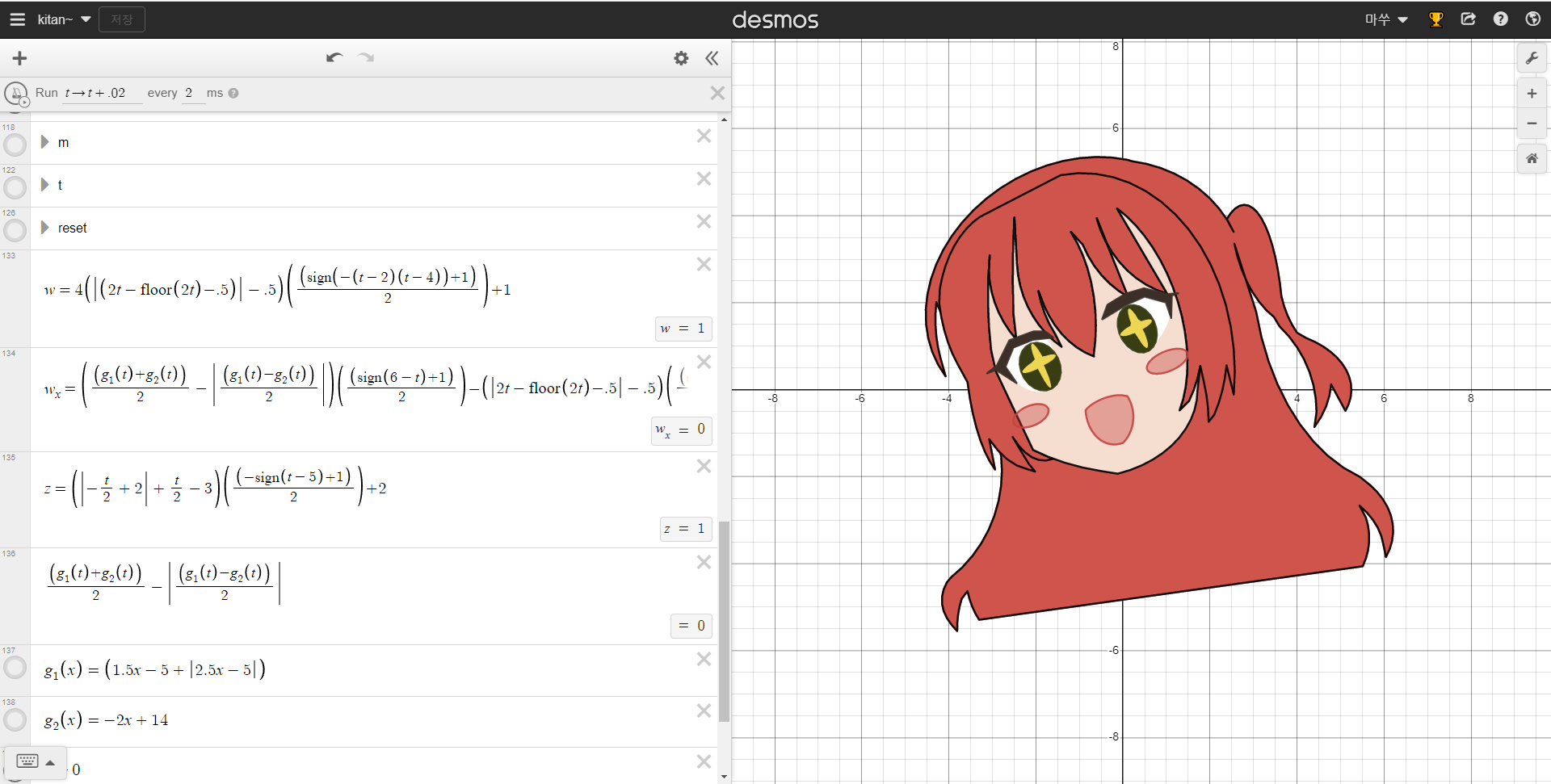Zoom in on the graph
This screenshot has width=1551, height=784.
(x=1532, y=94)
